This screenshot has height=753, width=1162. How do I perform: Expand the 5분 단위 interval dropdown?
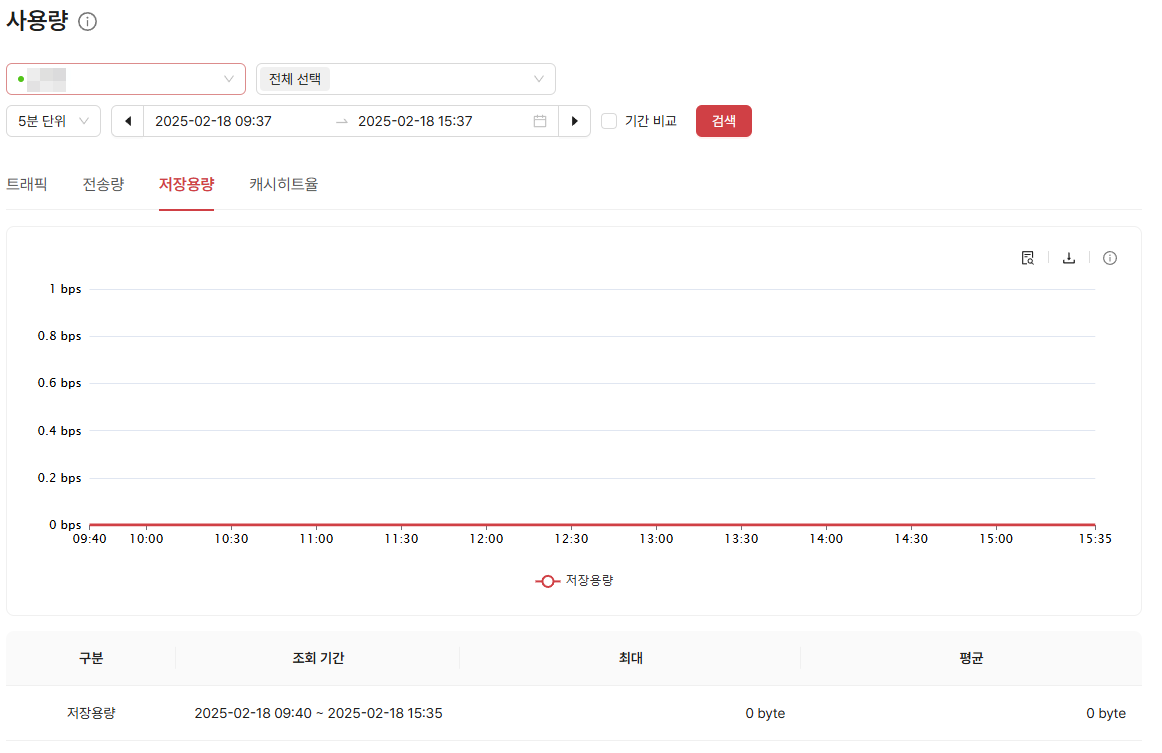[x=53, y=121]
